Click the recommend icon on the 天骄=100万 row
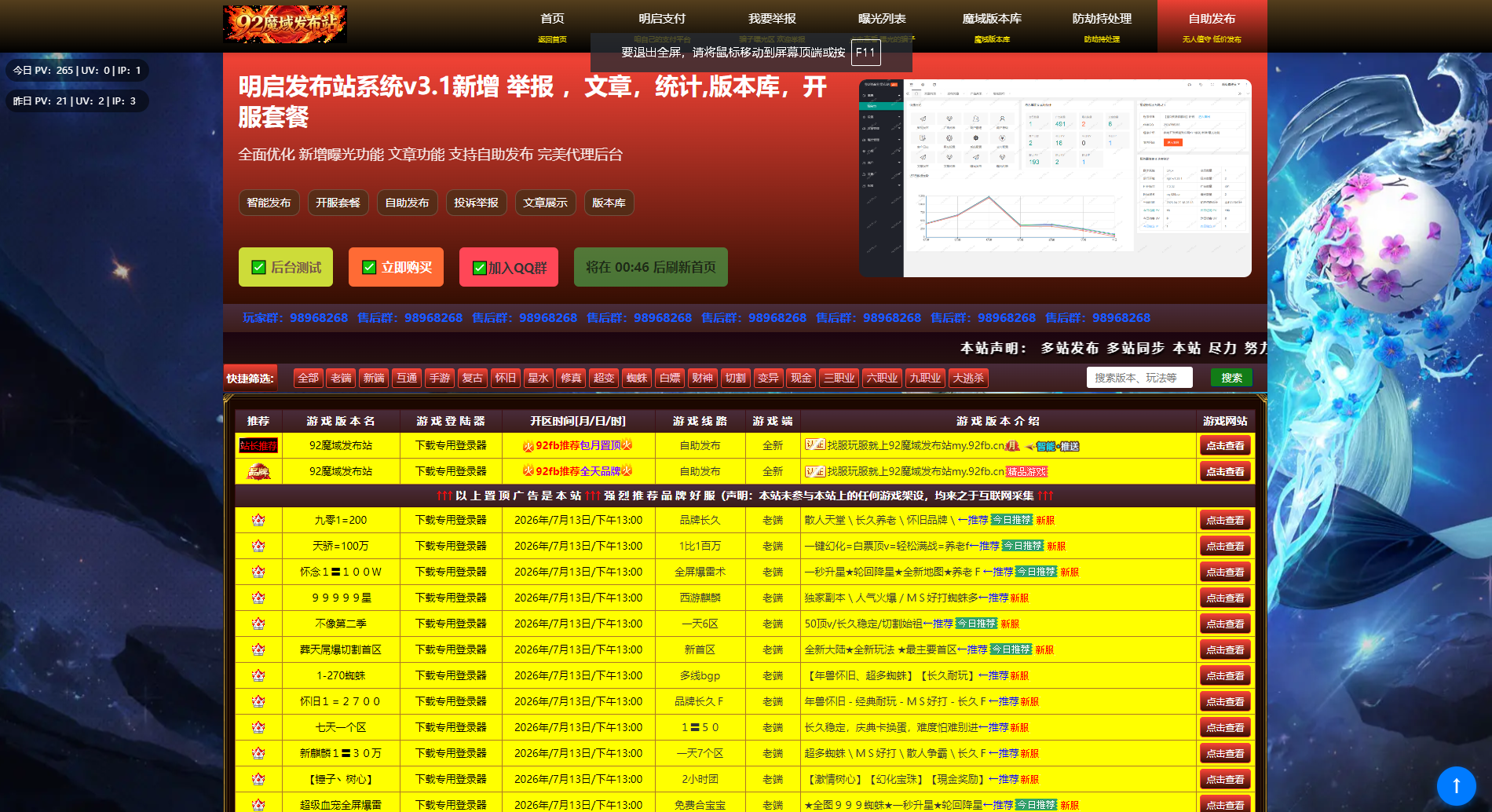Screen dimensions: 1492x812 [258, 546]
